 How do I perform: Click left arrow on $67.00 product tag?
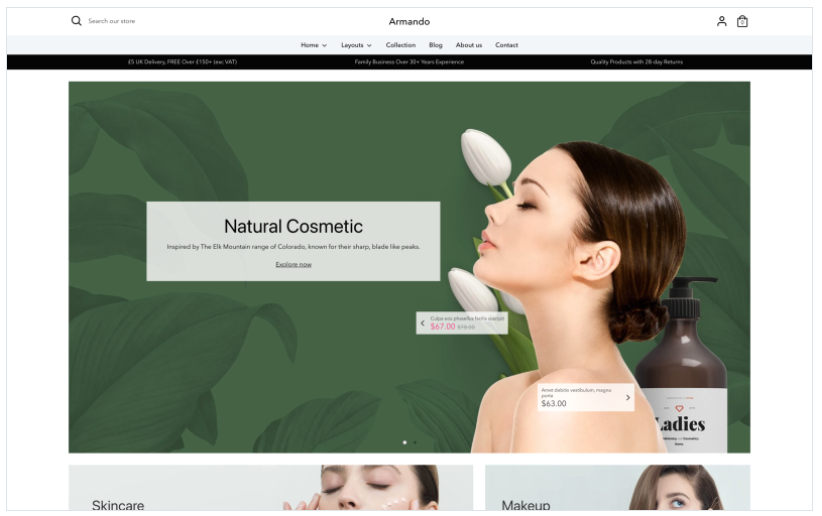click(x=422, y=323)
